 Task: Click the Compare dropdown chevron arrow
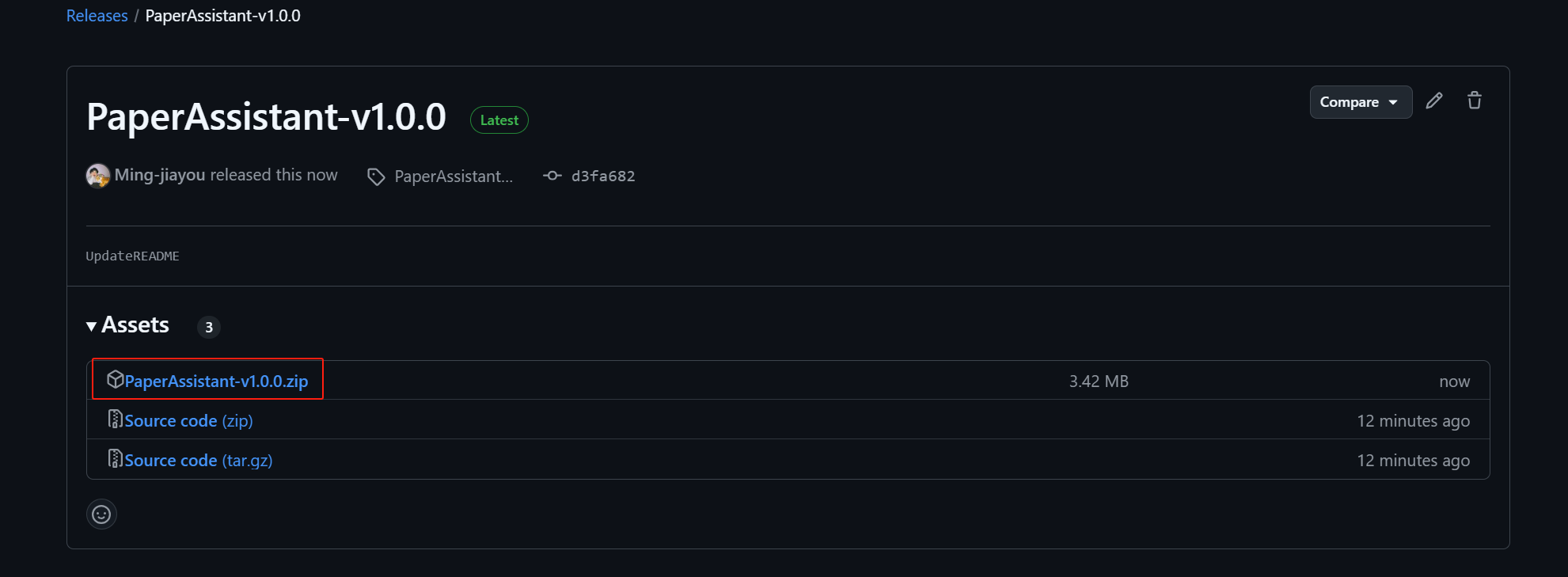[1393, 101]
